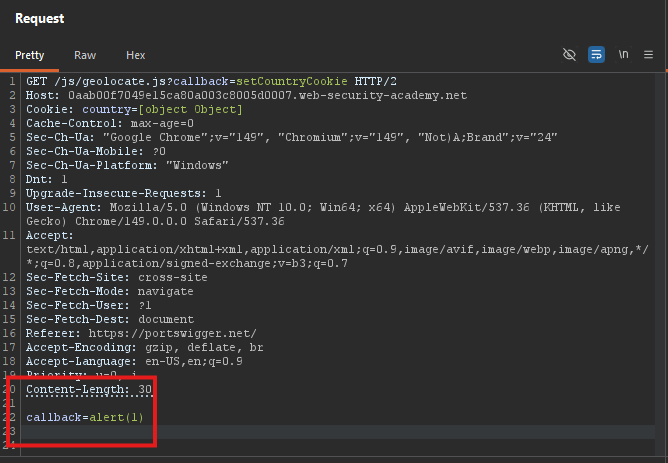This screenshot has height=463, width=668.
Task: Click the Cache-Control header line
Action: 110,124
